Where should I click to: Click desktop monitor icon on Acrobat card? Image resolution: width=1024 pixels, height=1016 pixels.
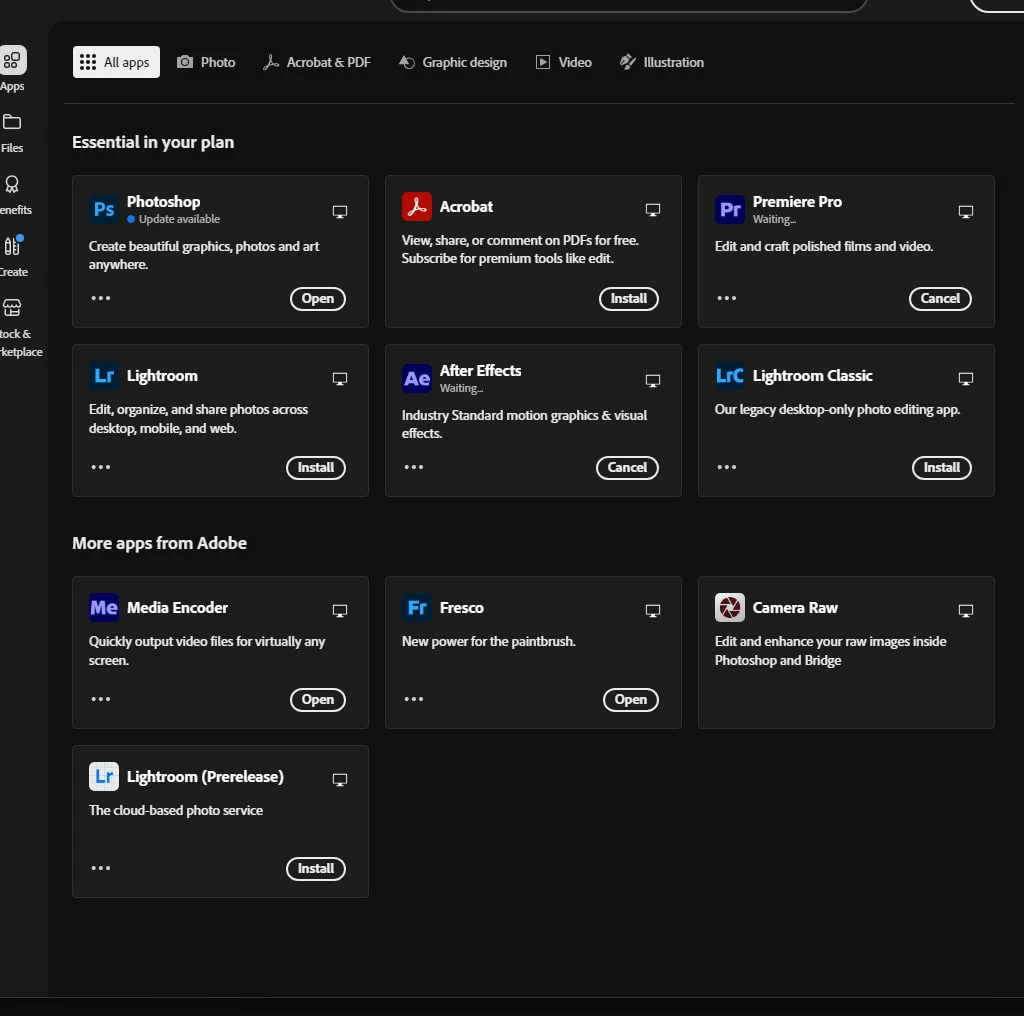tap(652, 210)
